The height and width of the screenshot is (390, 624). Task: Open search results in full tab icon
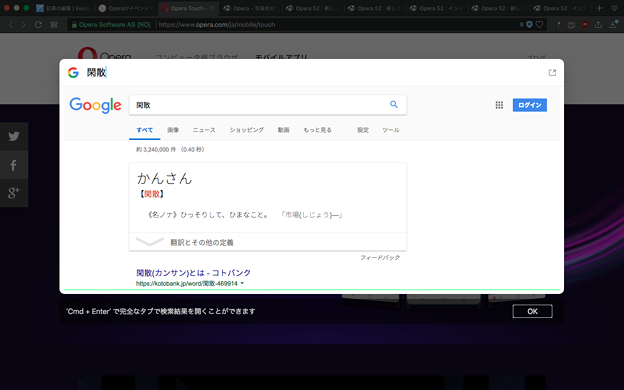(x=552, y=72)
